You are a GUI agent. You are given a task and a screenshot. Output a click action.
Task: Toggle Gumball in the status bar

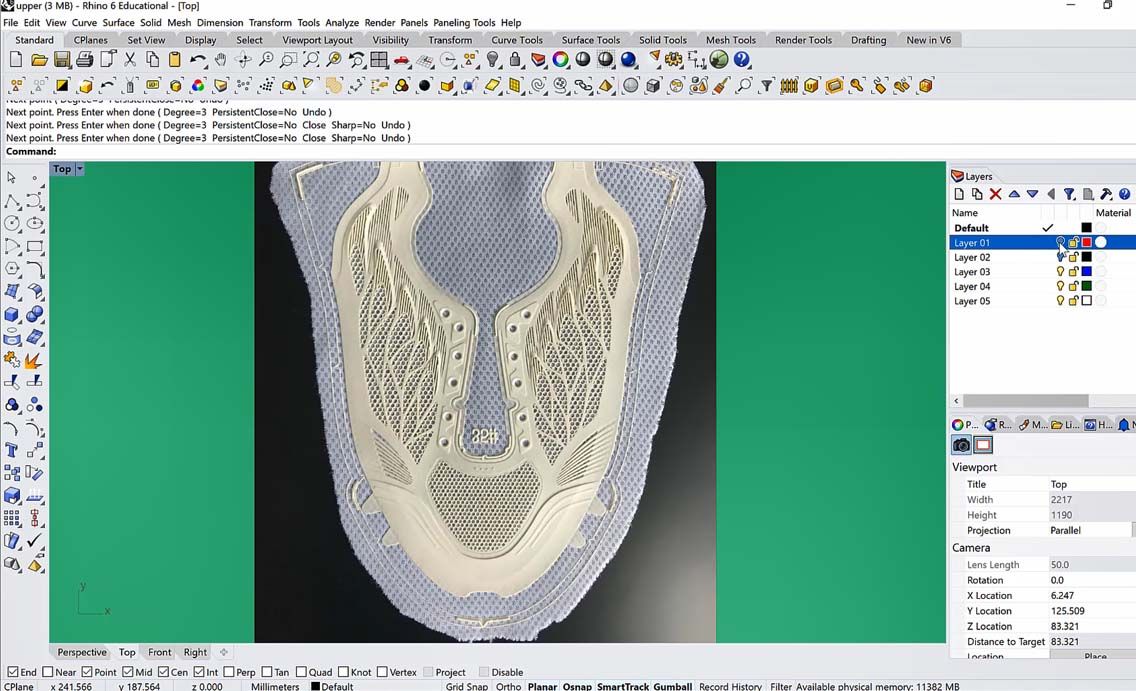[x=673, y=686]
